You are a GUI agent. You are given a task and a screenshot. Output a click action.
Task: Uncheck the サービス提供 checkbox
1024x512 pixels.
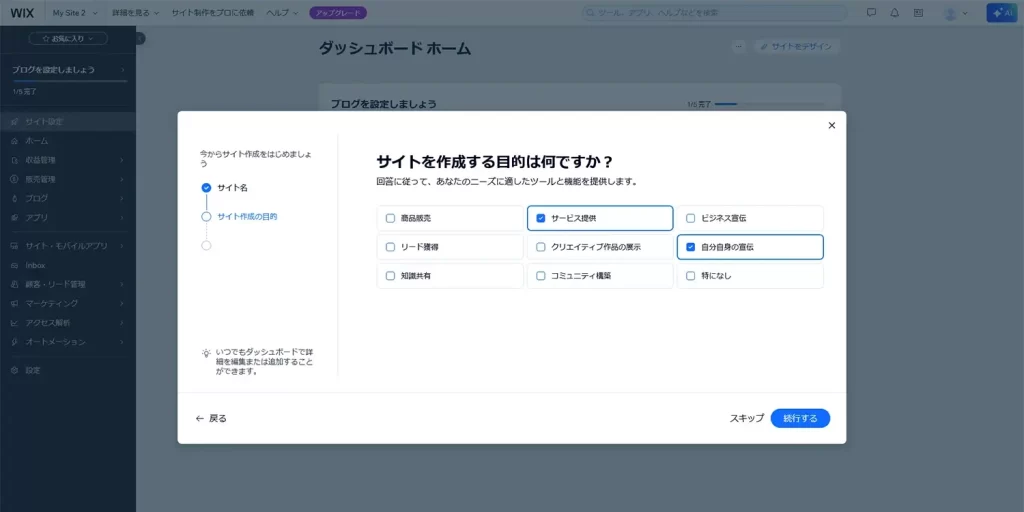click(x=541, y=218)
